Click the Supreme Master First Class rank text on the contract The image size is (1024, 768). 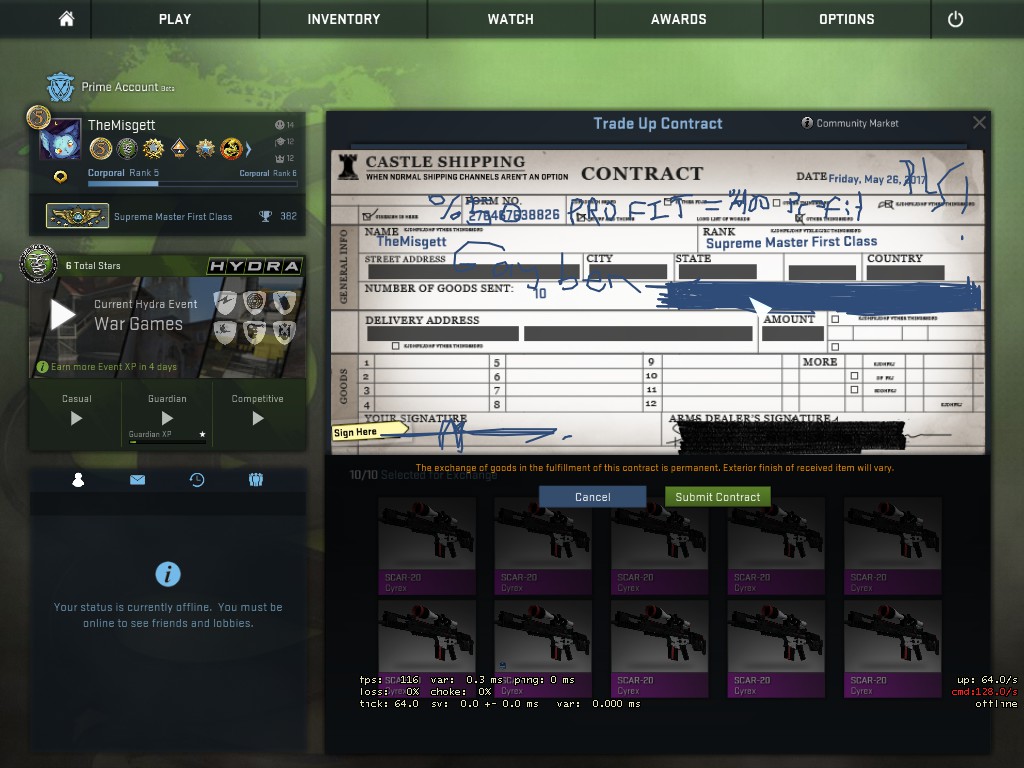(791, 242)
